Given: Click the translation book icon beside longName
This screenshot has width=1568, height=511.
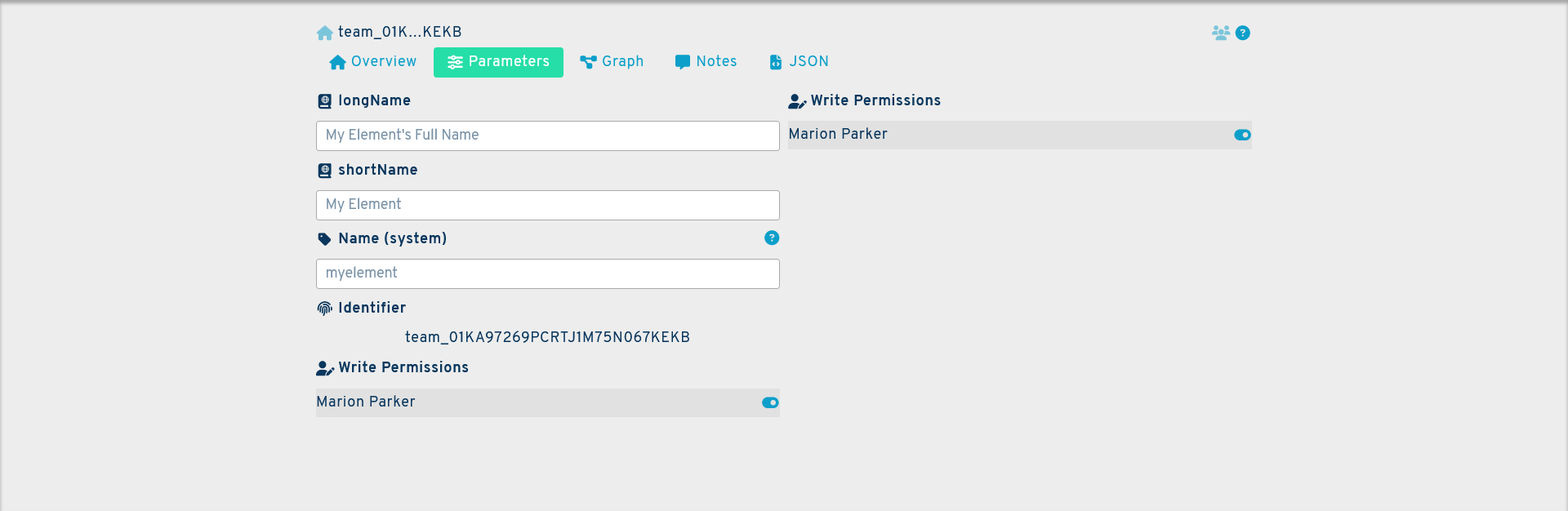Looking at the screenshot, I should point(324,100).
